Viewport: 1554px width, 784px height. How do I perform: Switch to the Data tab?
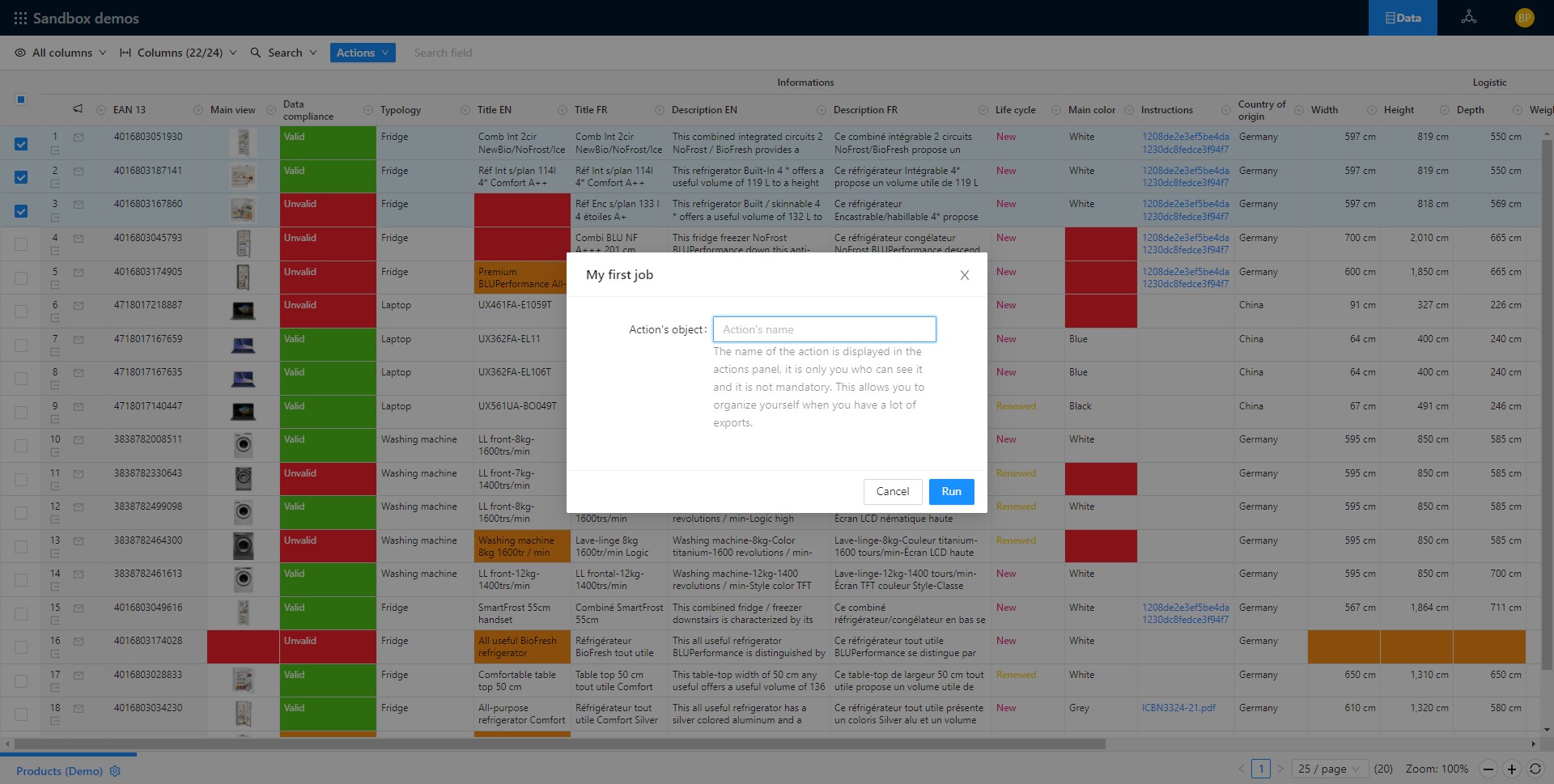[1403, 17]
